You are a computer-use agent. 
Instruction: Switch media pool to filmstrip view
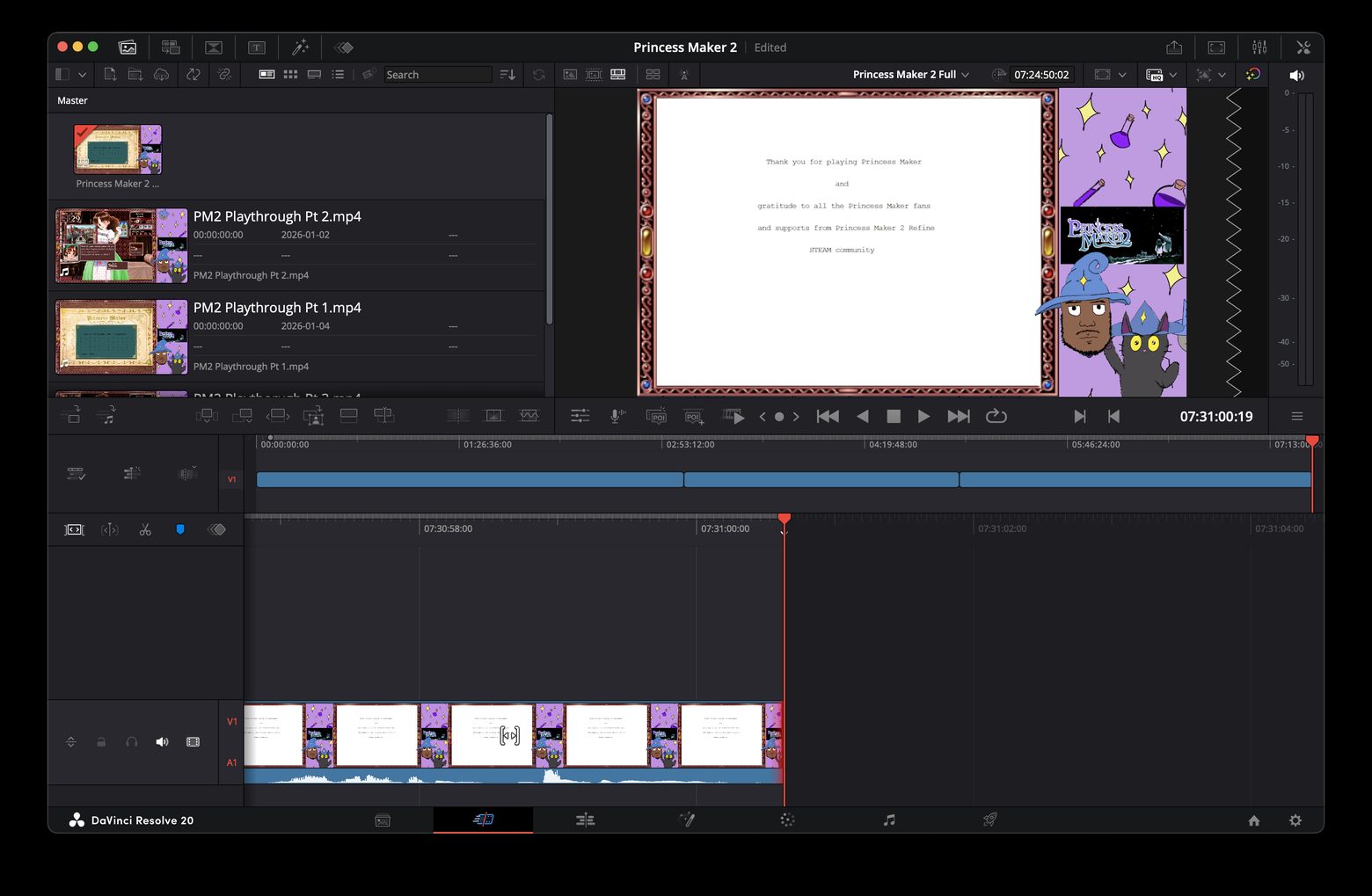coord(314,75)
